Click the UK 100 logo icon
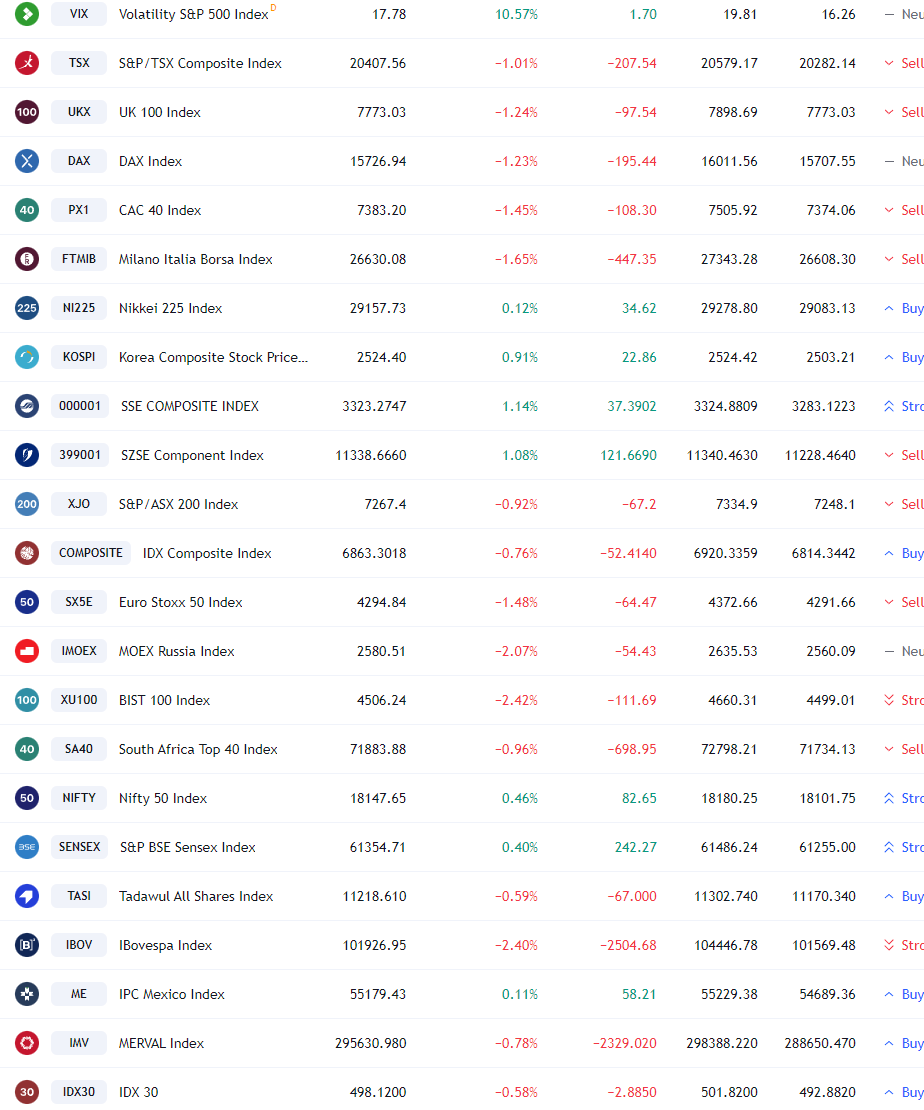 point(27,112)
